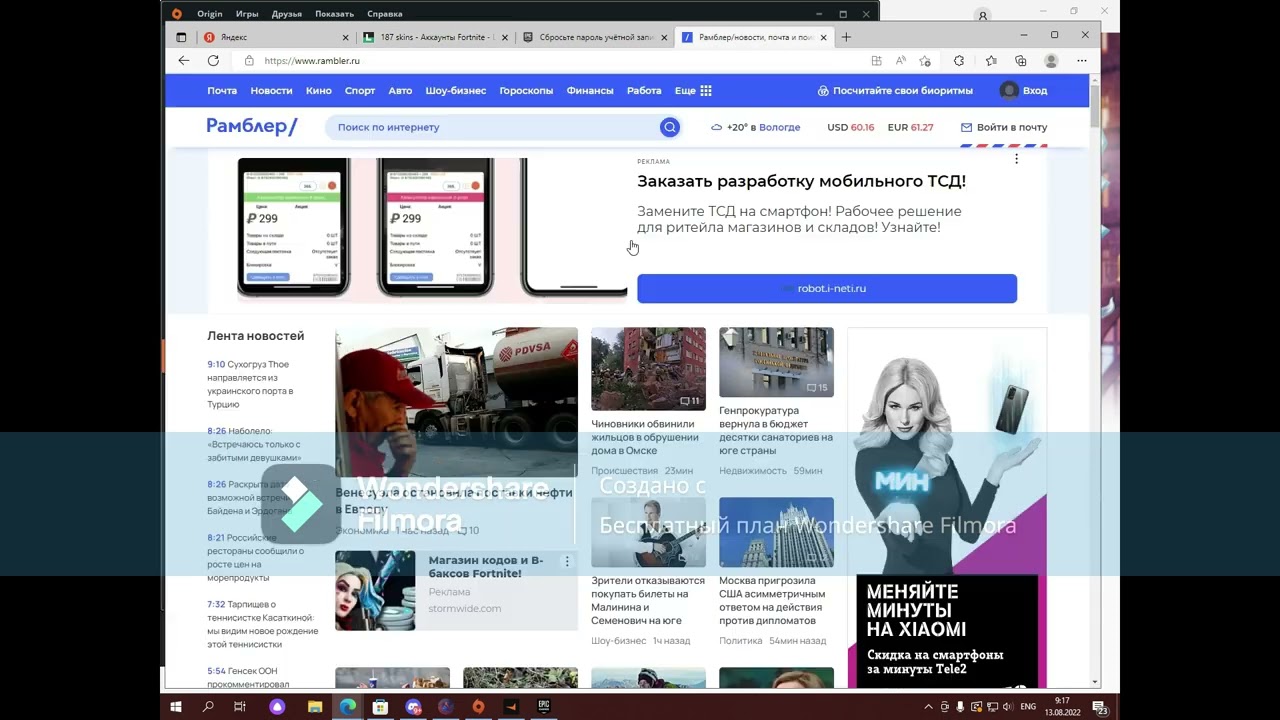
Task: Open Финансы section link
Action: click(x=590, y=91)
